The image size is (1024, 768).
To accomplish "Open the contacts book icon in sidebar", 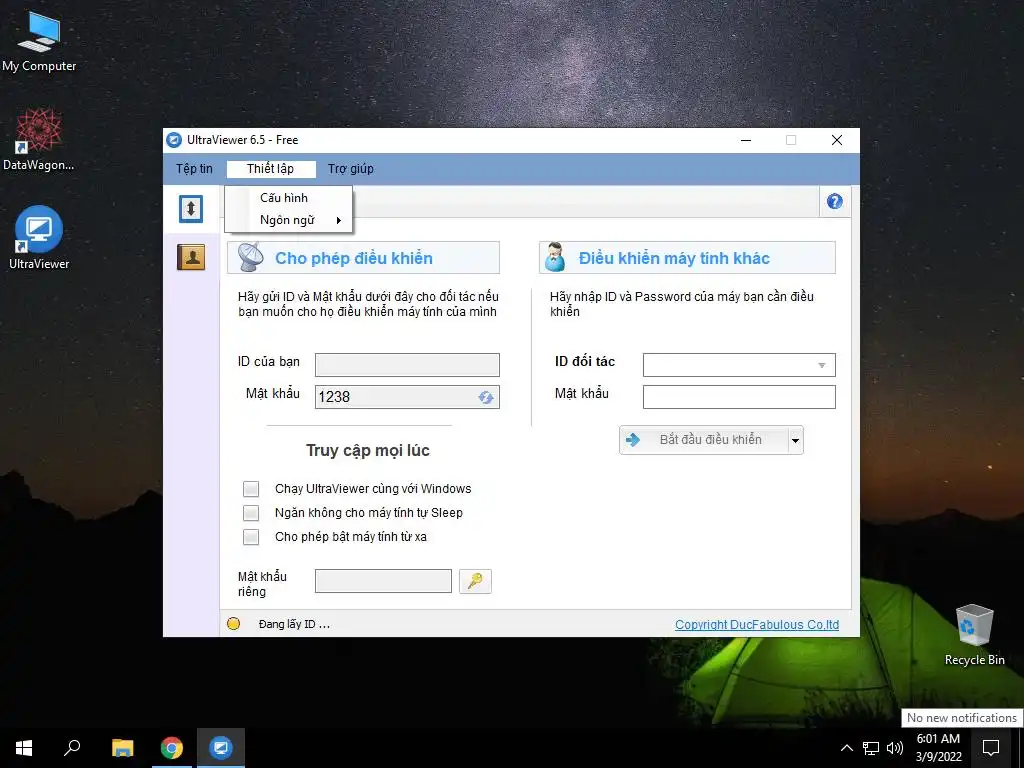I will (191, 257).
